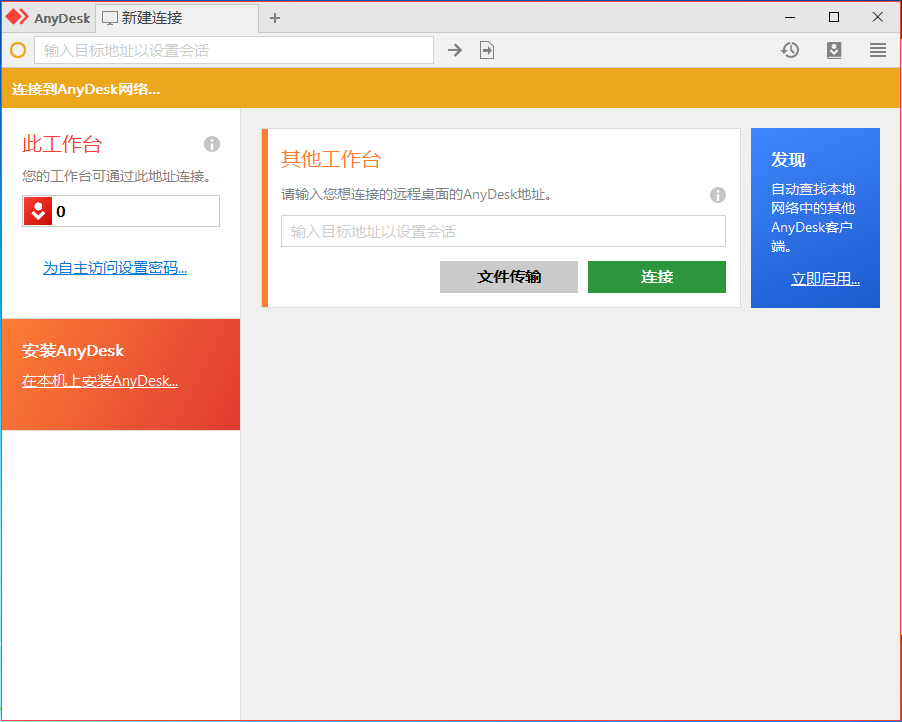Click 在本机上安装AnyDesk link
Image resolution: width=902 pixels, height=722 pixels.
[99, 380]
